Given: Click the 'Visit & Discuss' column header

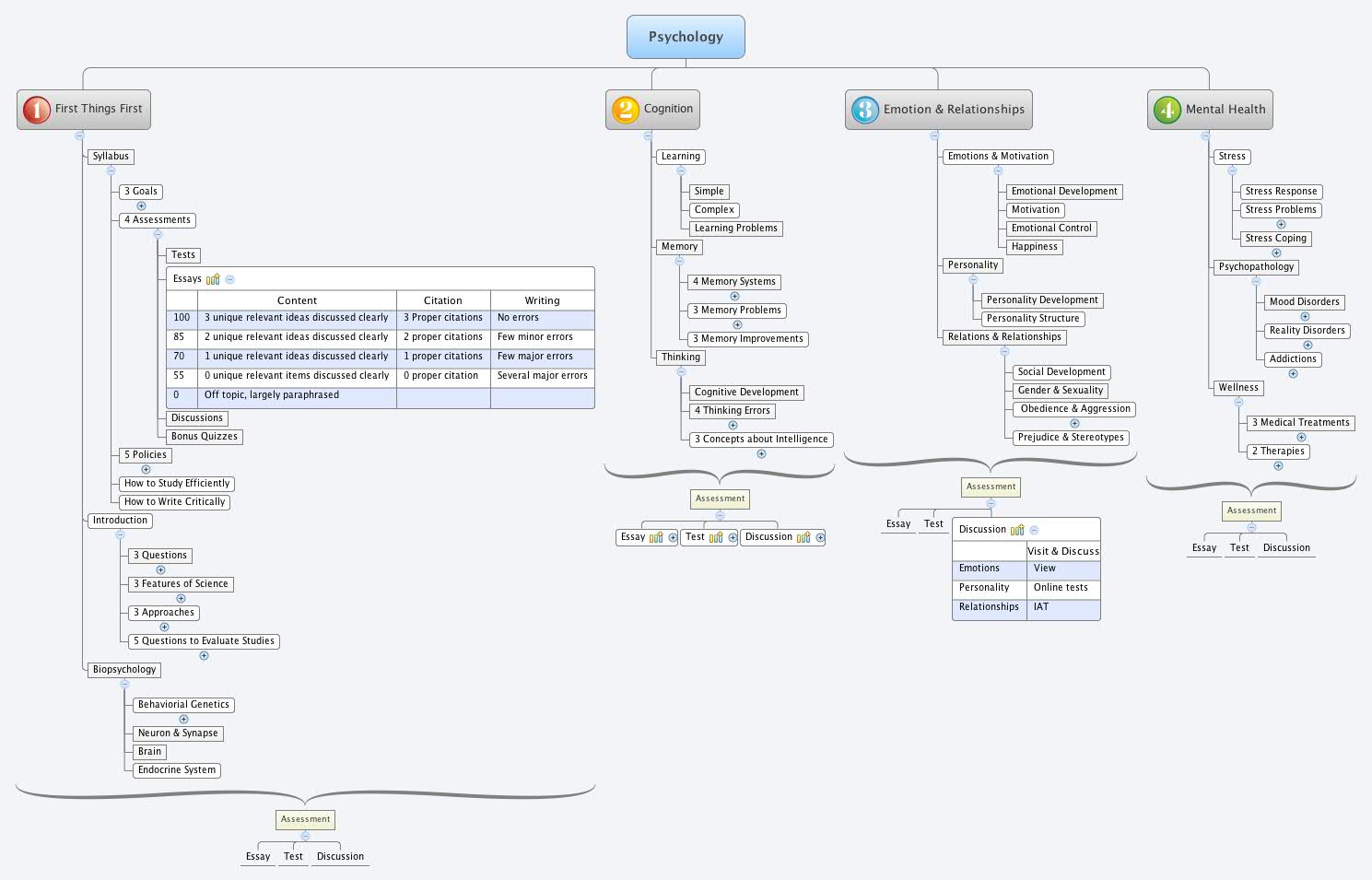Looking at the screenshot, I should coord(1063,551).
